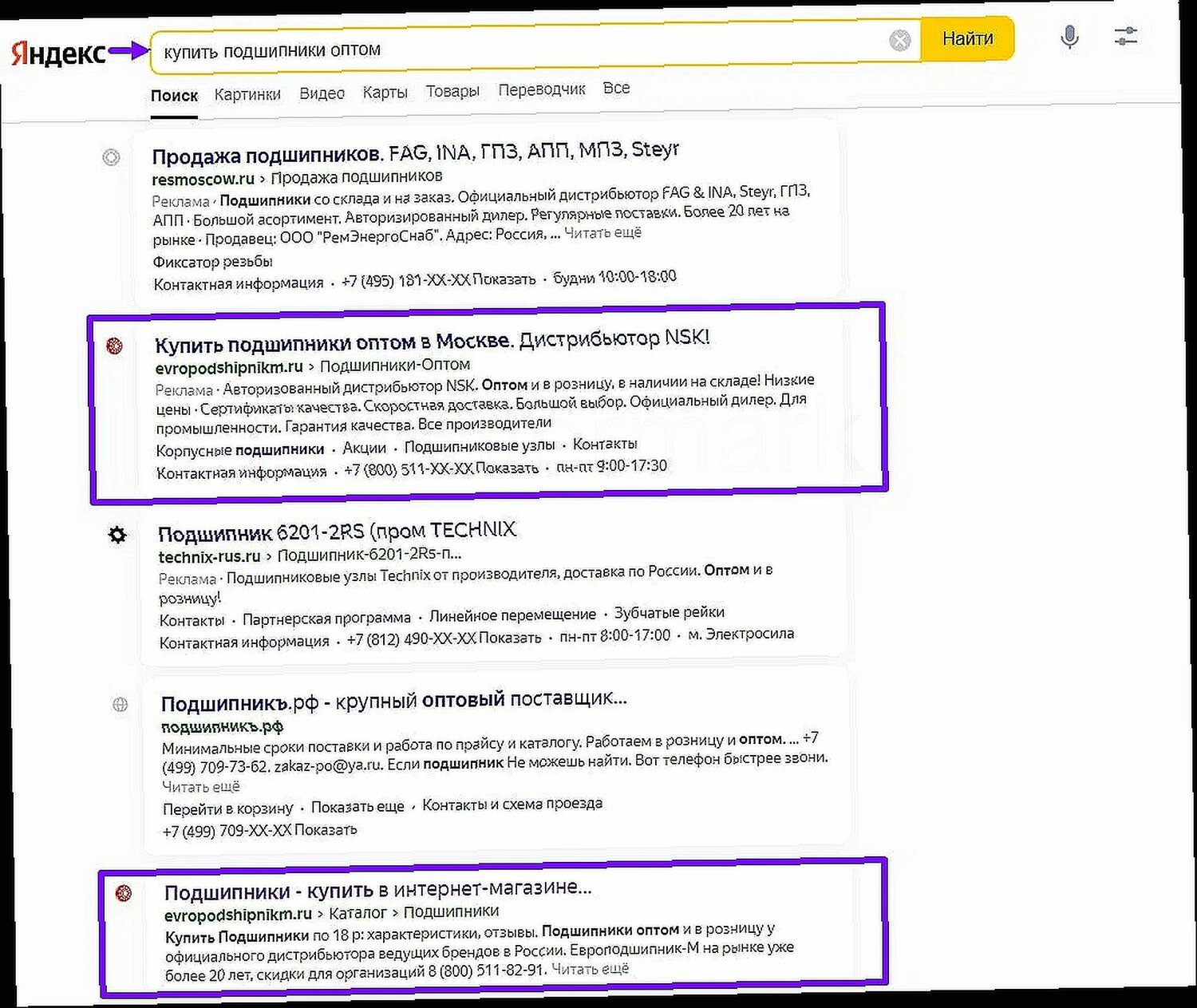The image size is (1197, 1008).
Task: Open Подшипникъ.рф крупный оптовый поставщик title
Action: click(393, 702)
